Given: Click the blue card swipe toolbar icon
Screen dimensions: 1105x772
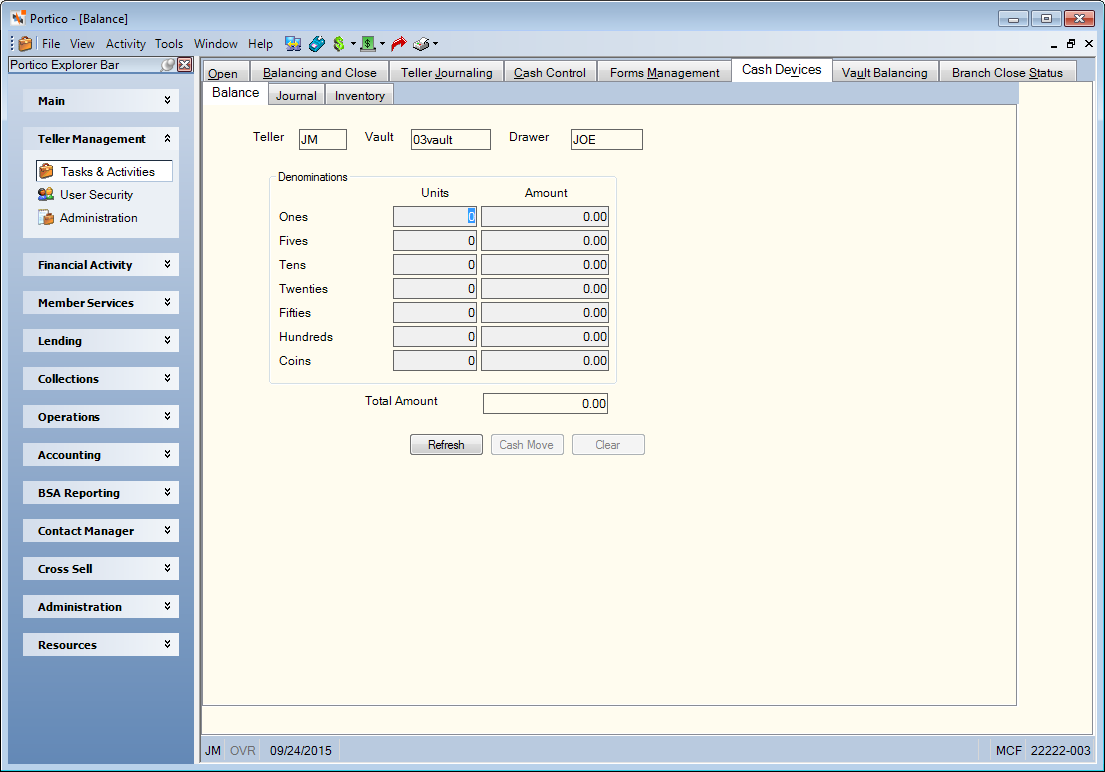Looking at the screenshot, I should point(316,44).
